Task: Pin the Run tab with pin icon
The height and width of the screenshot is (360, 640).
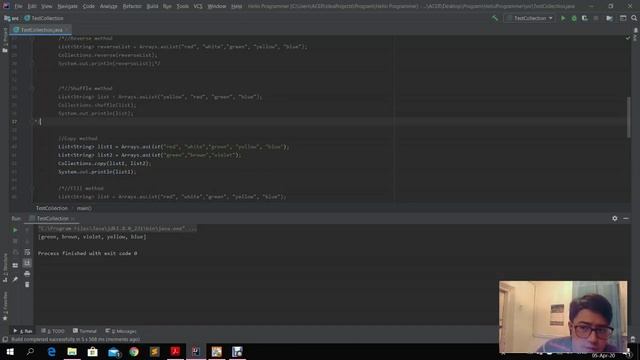Action: (15, 279)
